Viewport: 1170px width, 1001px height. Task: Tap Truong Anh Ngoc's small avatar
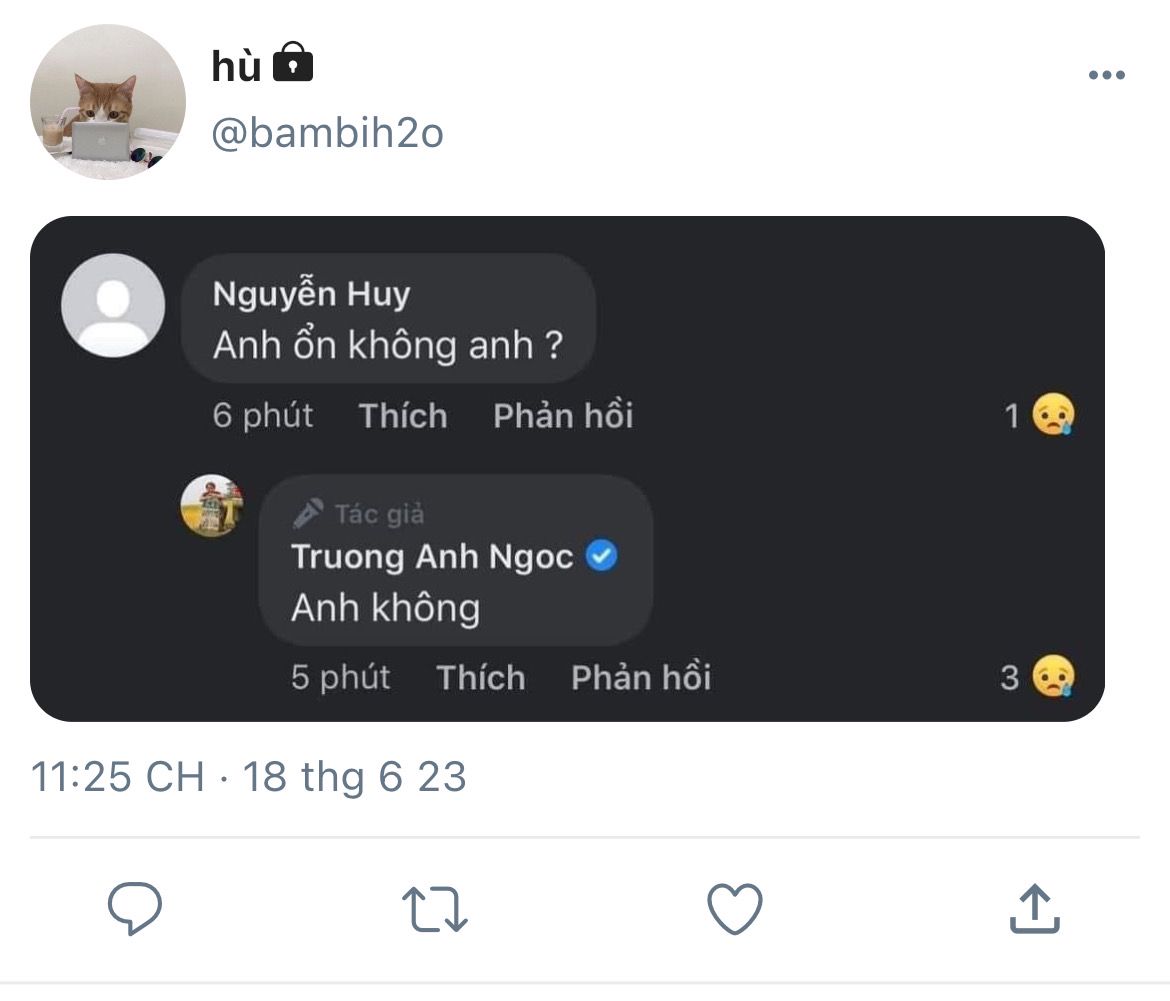[212, 506]
